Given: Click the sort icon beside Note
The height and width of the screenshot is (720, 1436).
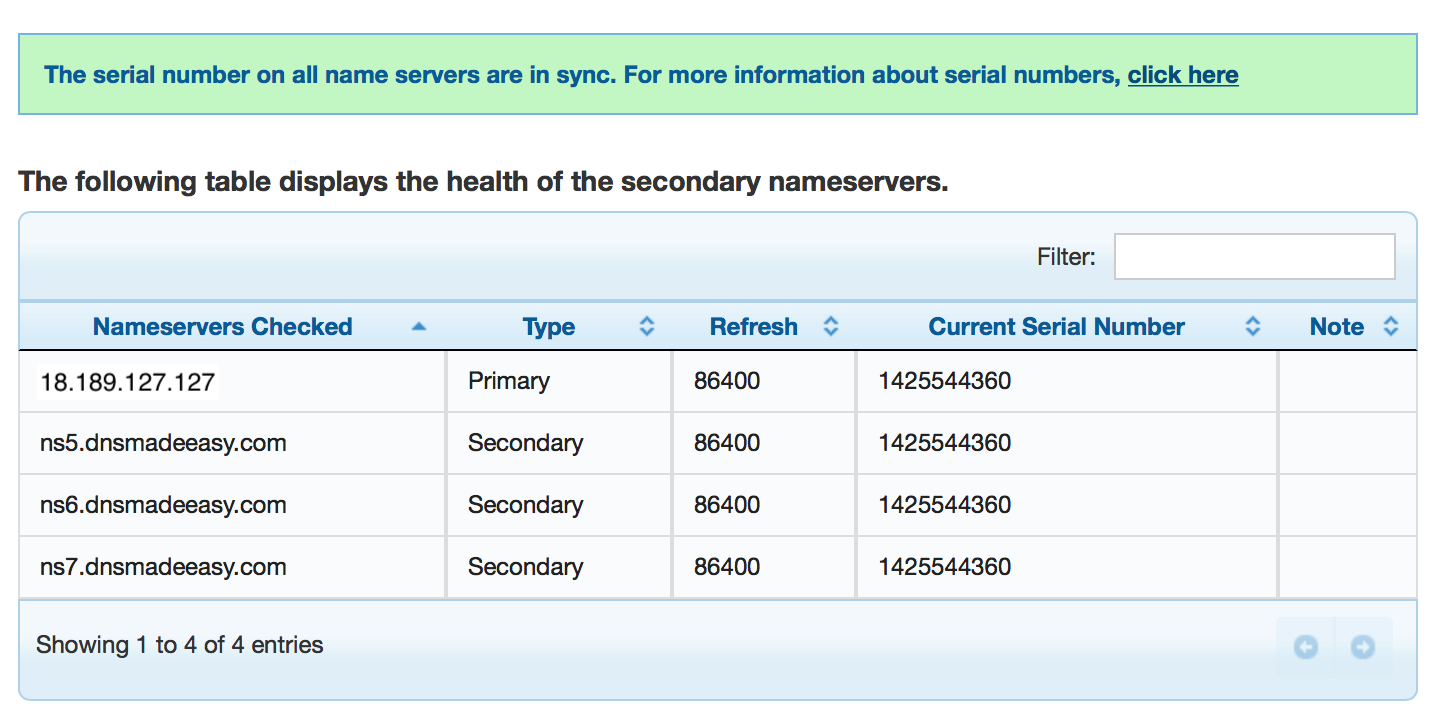Looking at the screenshot, I should click(1389, 326).
